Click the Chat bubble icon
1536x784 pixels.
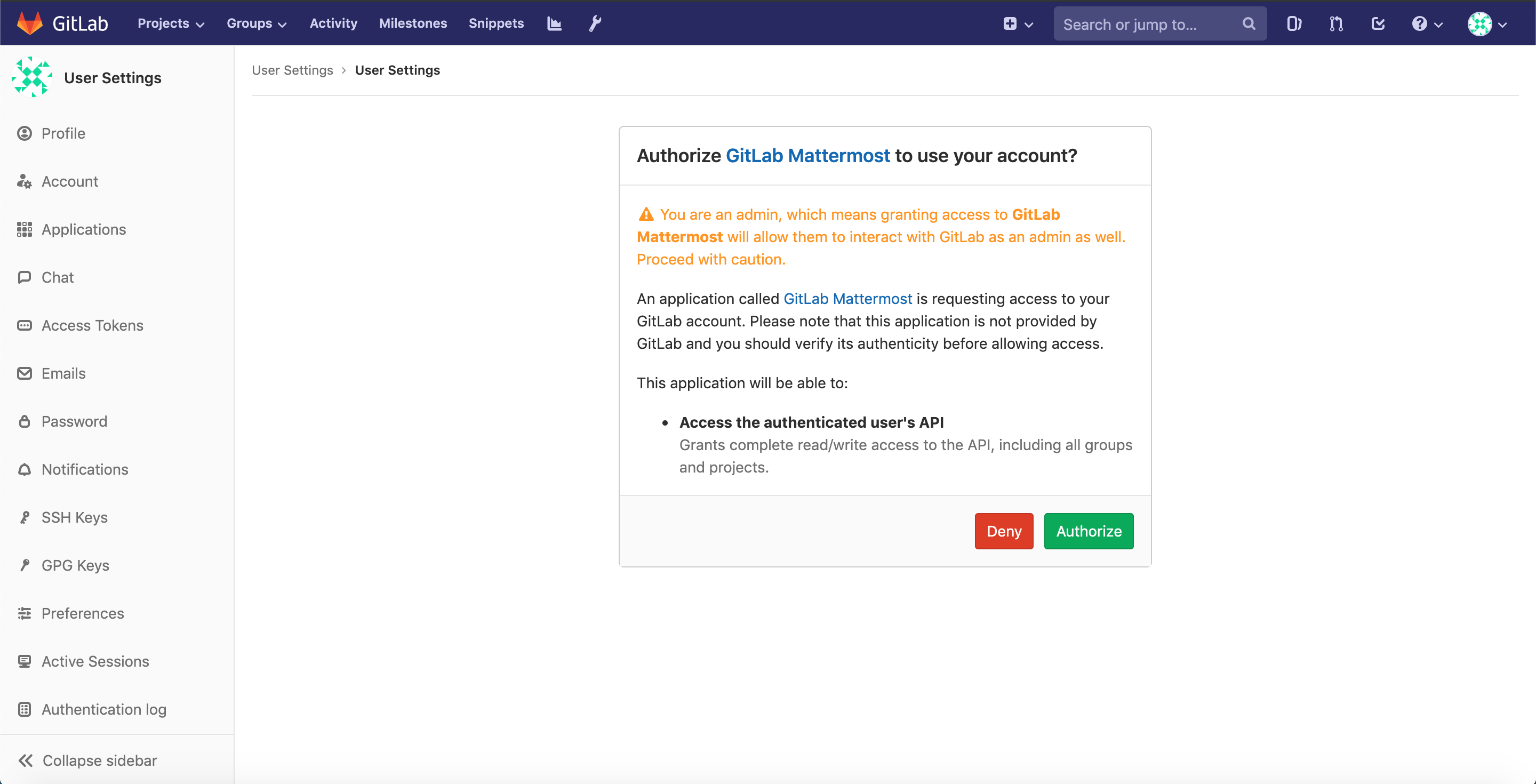point(25,277)
